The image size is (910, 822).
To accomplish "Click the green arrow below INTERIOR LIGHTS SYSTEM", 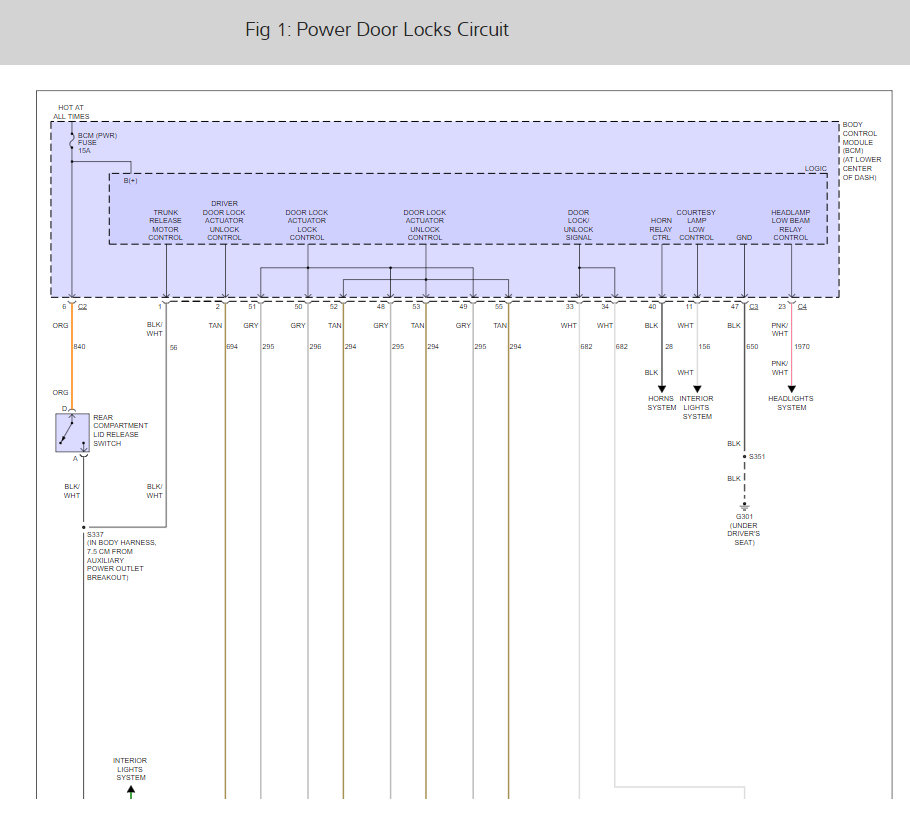I will 130,791.
